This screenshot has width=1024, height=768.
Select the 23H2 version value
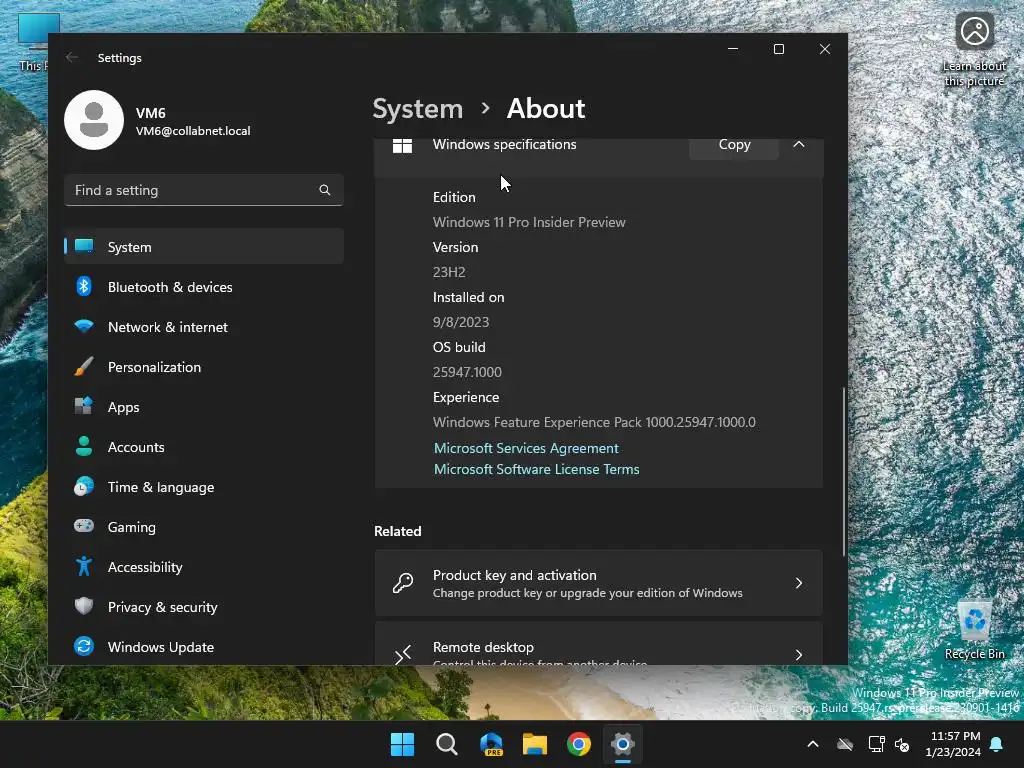[x=449, y=272]
